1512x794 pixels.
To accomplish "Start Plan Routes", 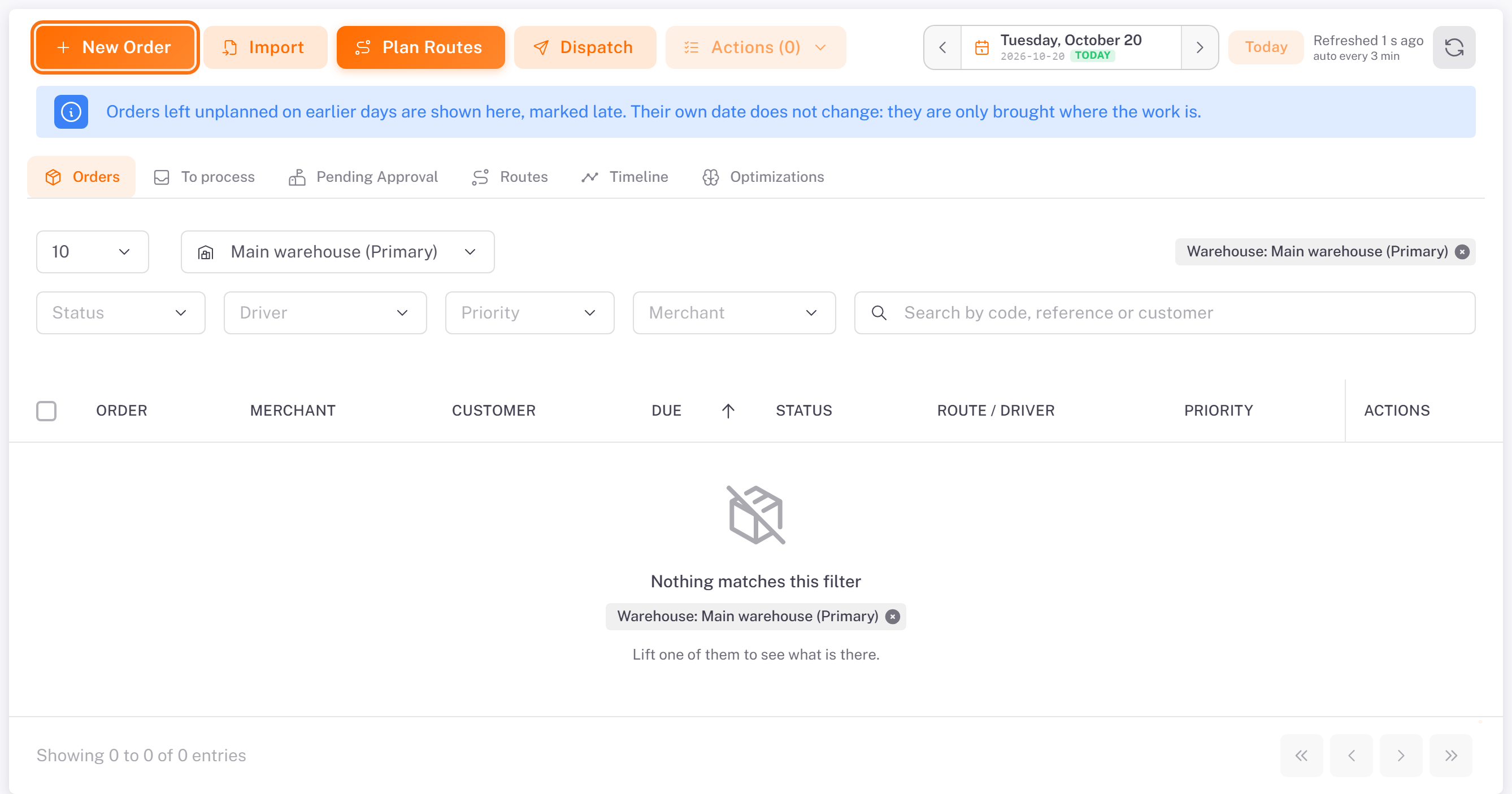I will click(420, 47).
